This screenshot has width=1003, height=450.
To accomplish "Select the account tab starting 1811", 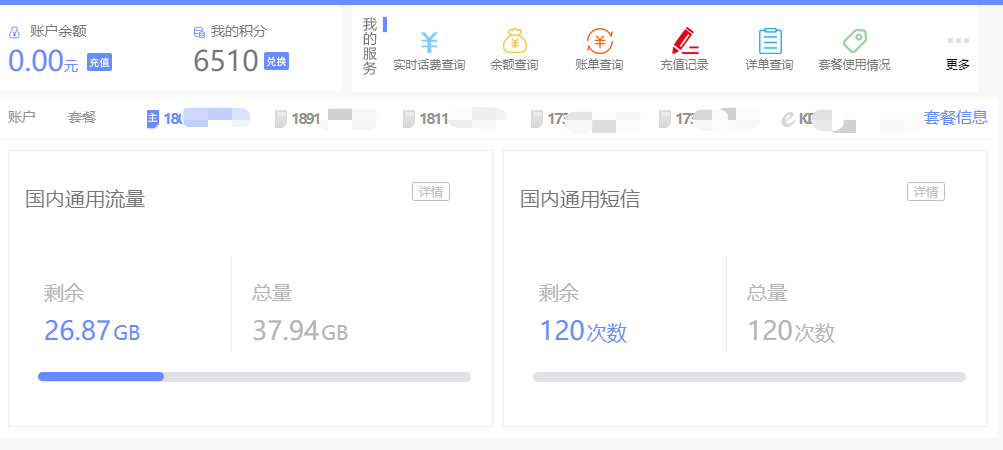I will [454, 118].
